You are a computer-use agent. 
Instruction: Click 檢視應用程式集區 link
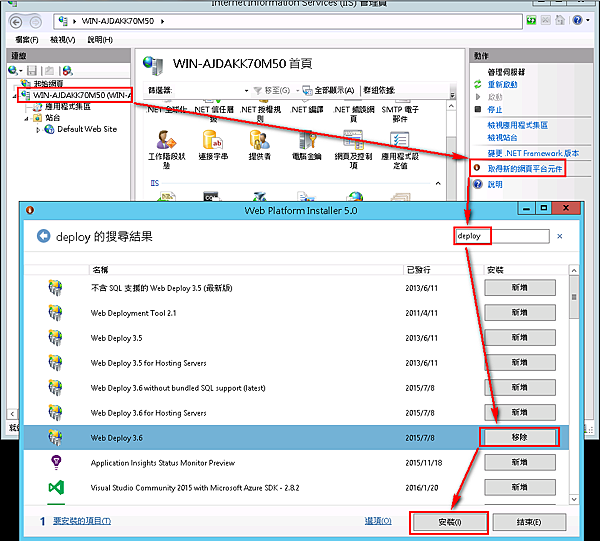pos(517,125)
